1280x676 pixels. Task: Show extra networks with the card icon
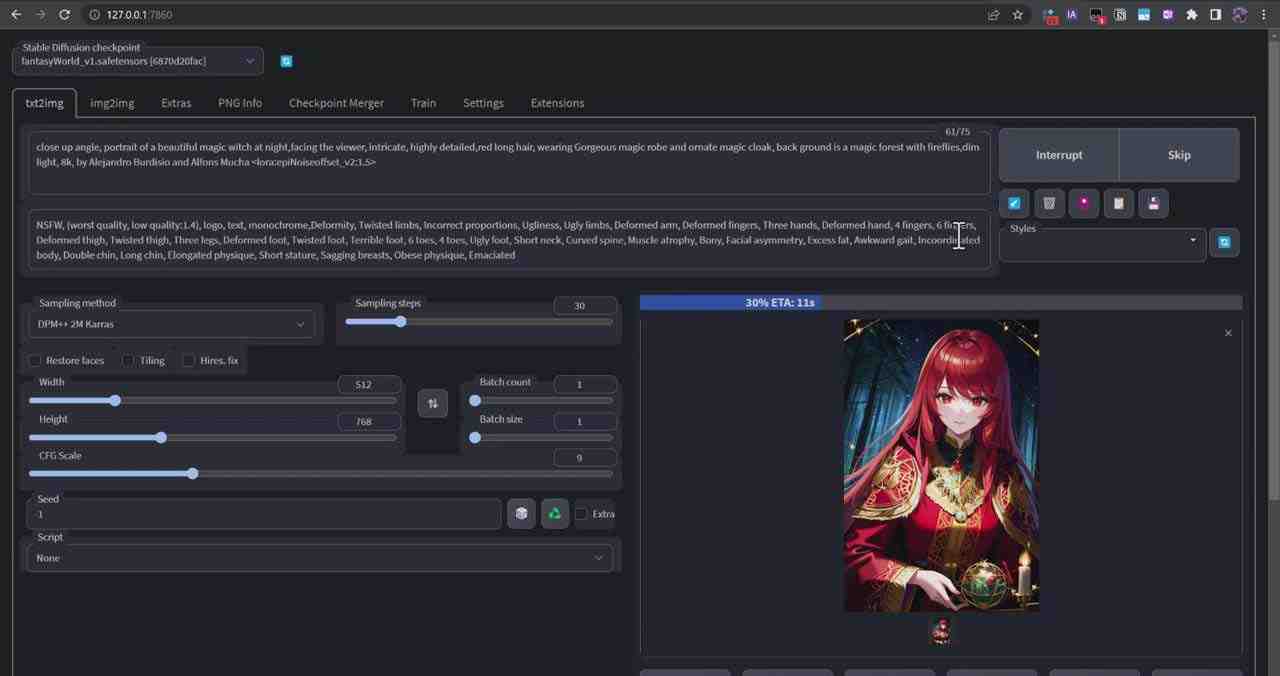[x=1084, y=203]
